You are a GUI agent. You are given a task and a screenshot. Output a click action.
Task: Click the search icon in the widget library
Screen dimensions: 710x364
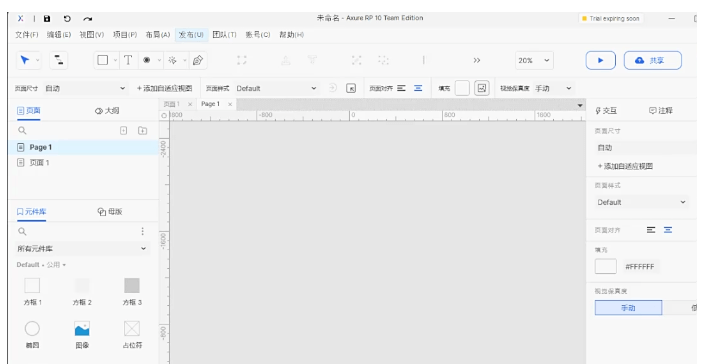click(22, 231)
